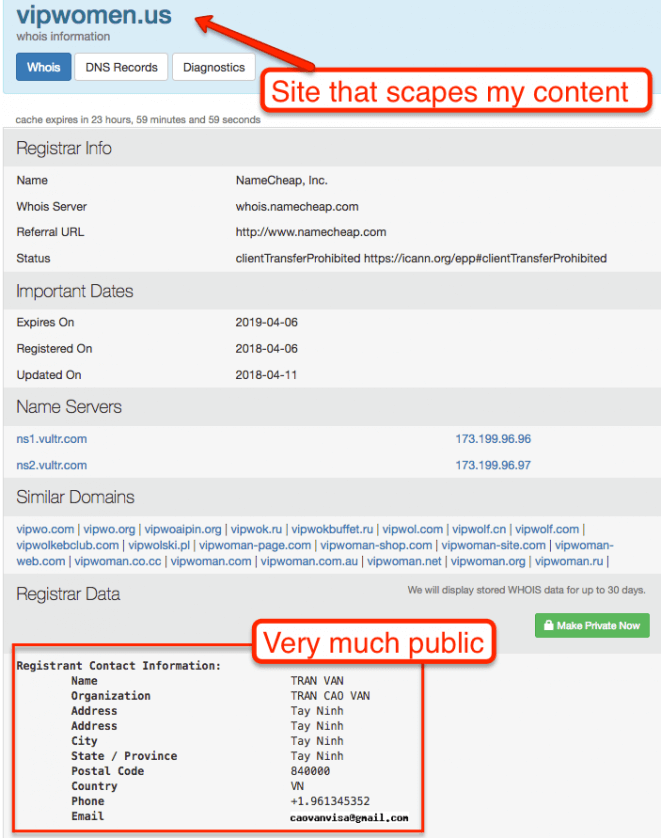This screenshot has height=838, width=661.
Task: Click expiry date 2019-04-06
Action: pyautogui.click(x=267, y=322)
